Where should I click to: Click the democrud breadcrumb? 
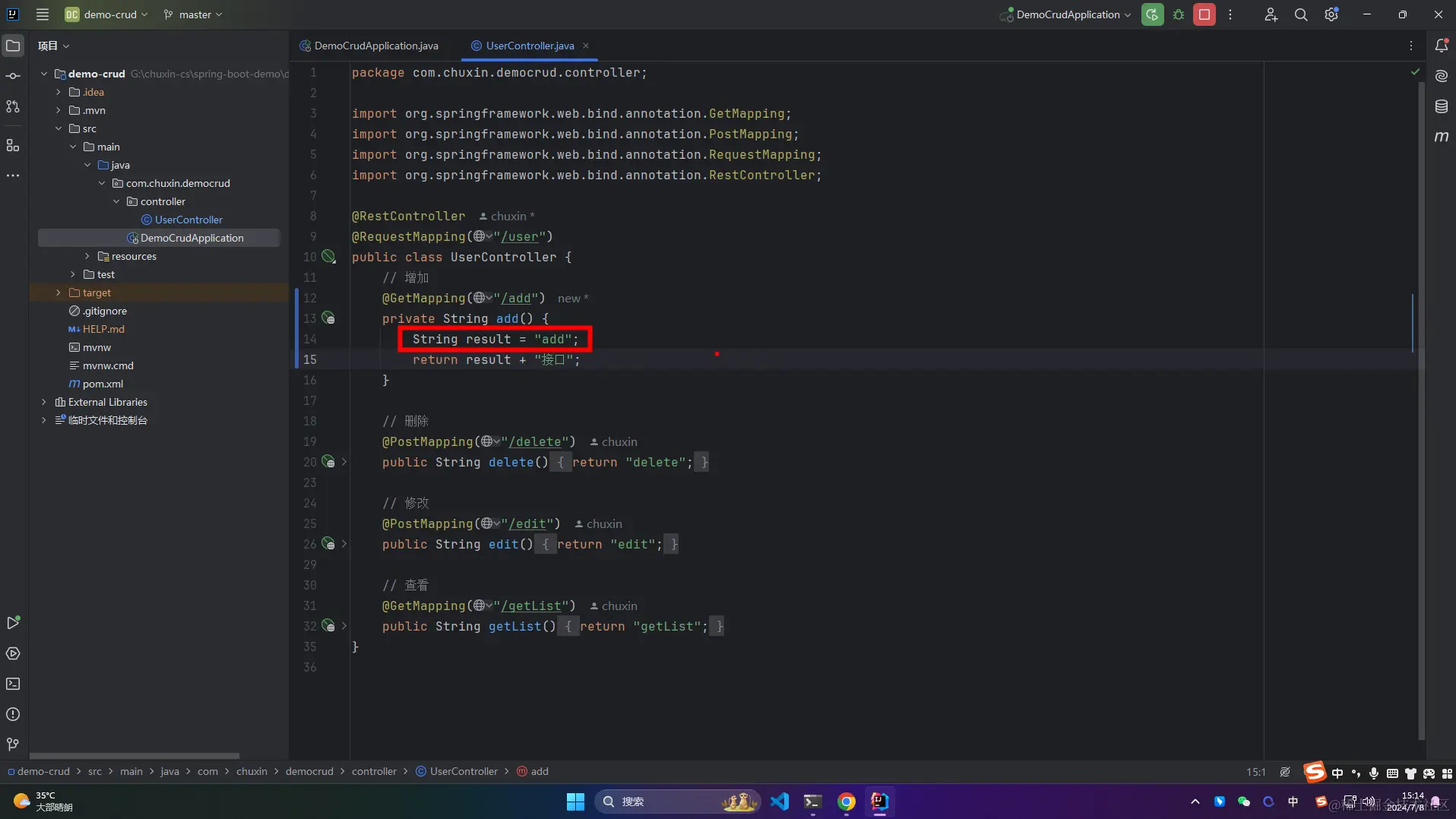(x=309, y=771)
